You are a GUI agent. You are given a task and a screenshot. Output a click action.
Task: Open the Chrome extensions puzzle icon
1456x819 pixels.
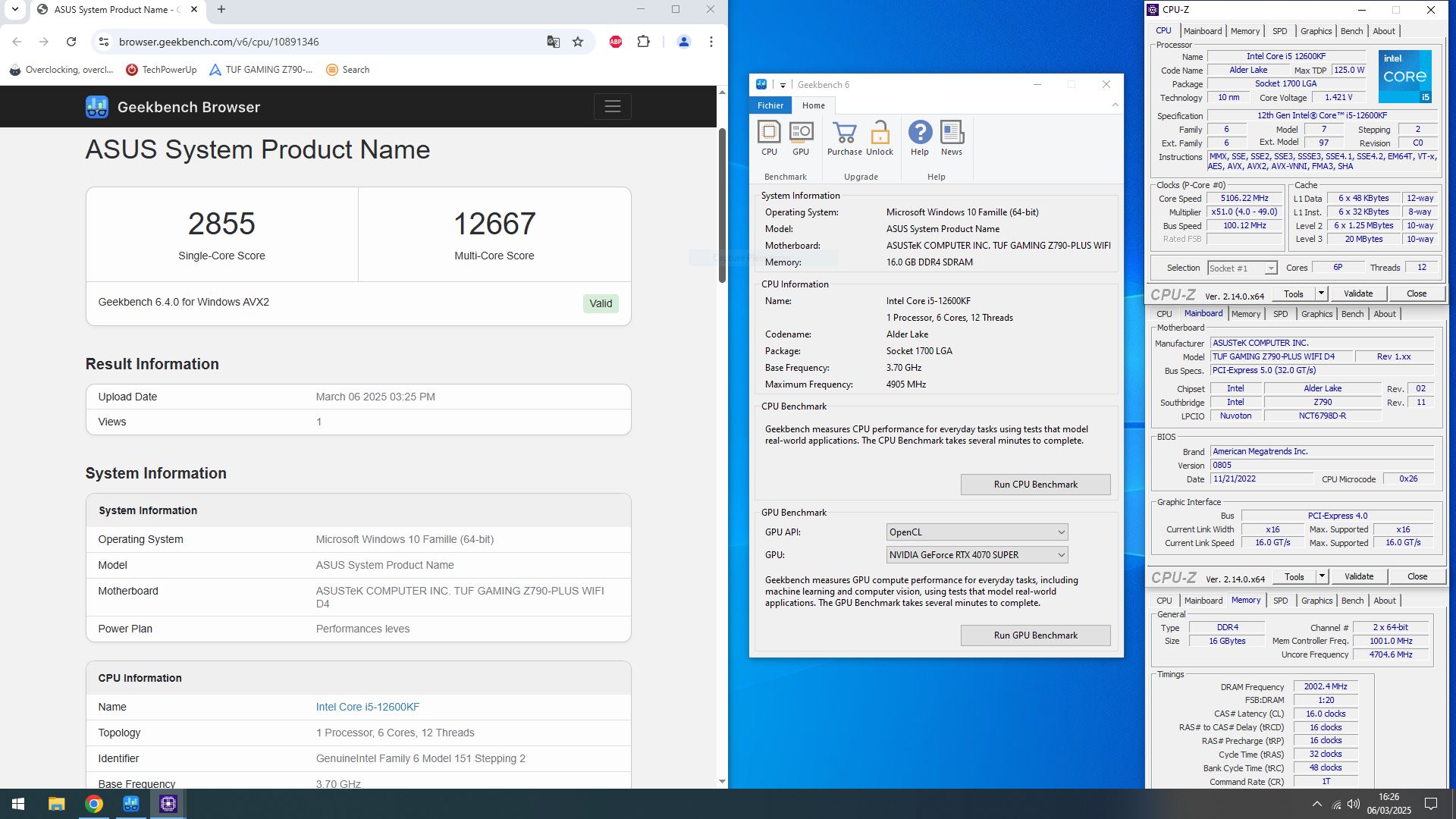pos(644,42)
